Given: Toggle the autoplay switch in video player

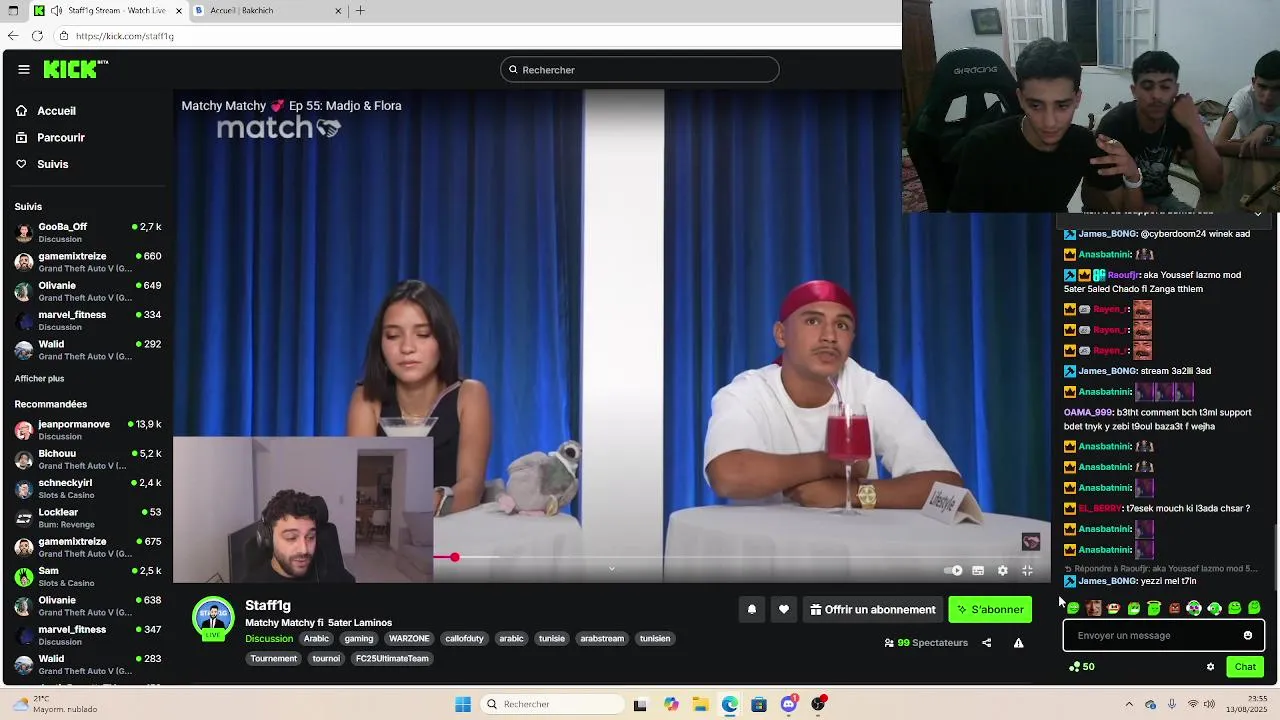Looking at the screenshot, I should click(x=953, y=570).
